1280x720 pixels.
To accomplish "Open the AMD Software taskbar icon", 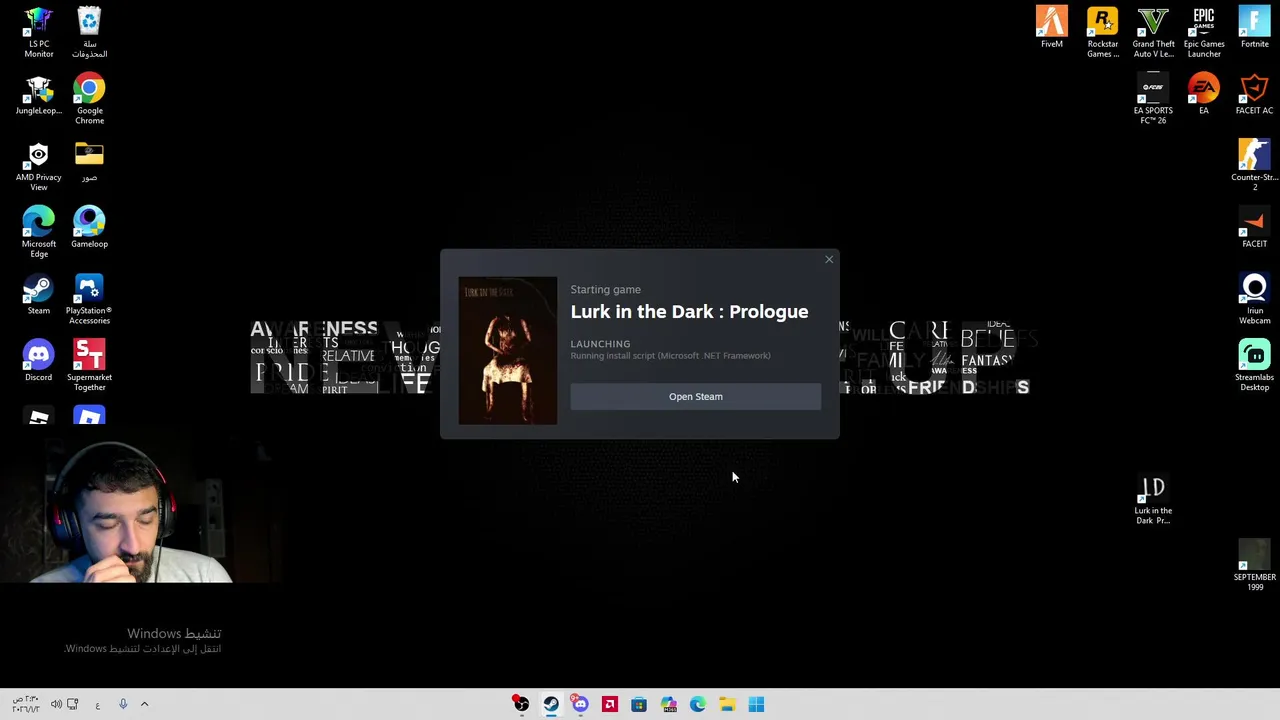I will point(610,705).
